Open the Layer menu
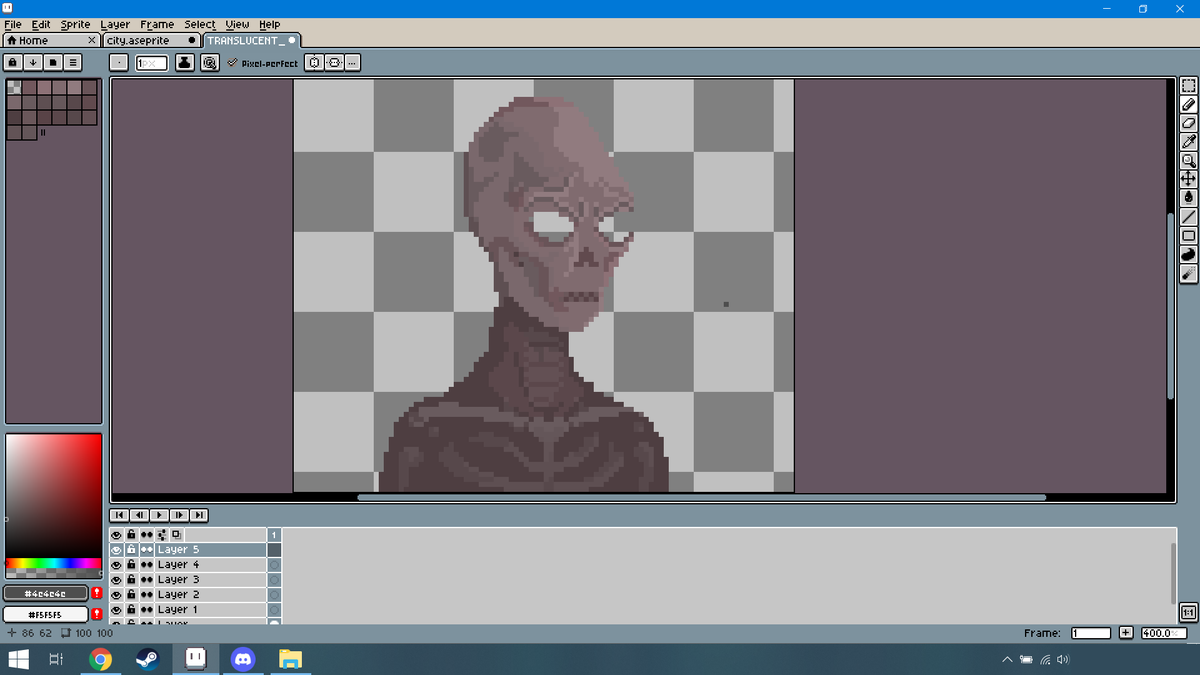Viewport: 1200px width, 675px height. 115,24
